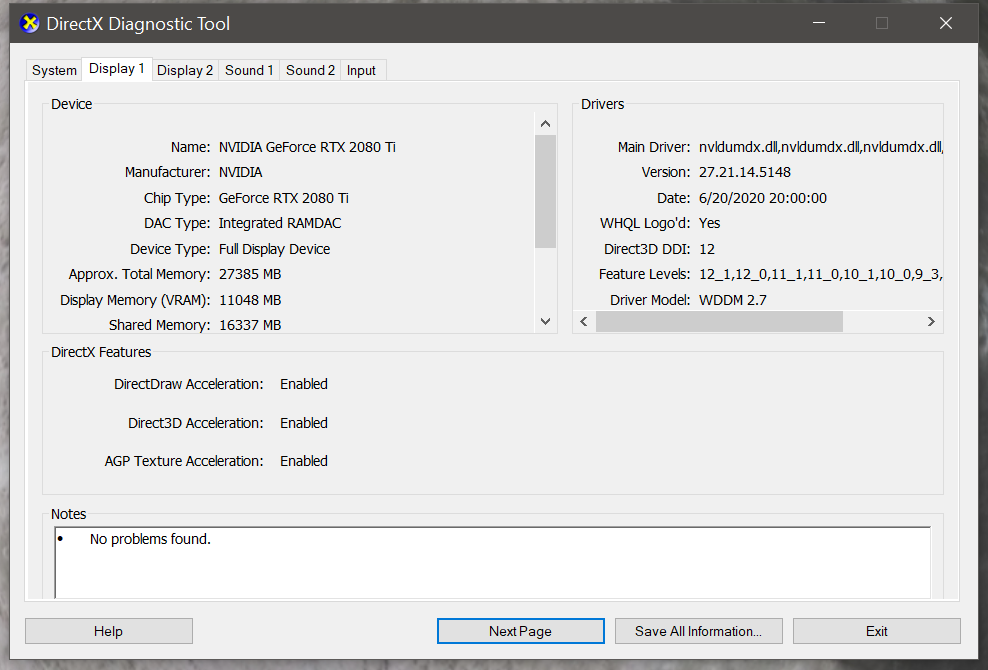
Task: Click Device panel scroll up arrow
Action: point(546,124)
